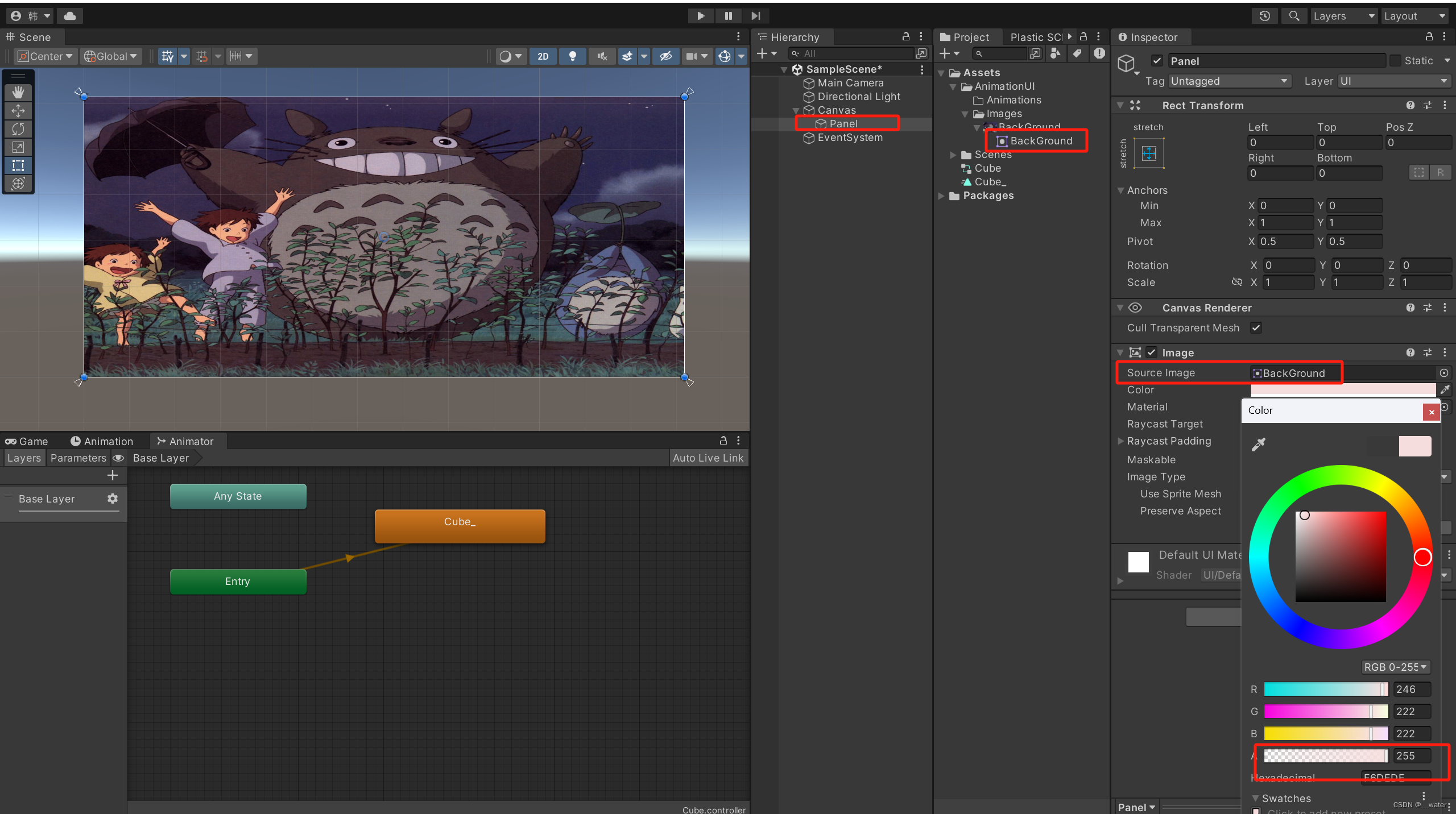
Task: Expand Raycast Padding section
Action: 1120,441
